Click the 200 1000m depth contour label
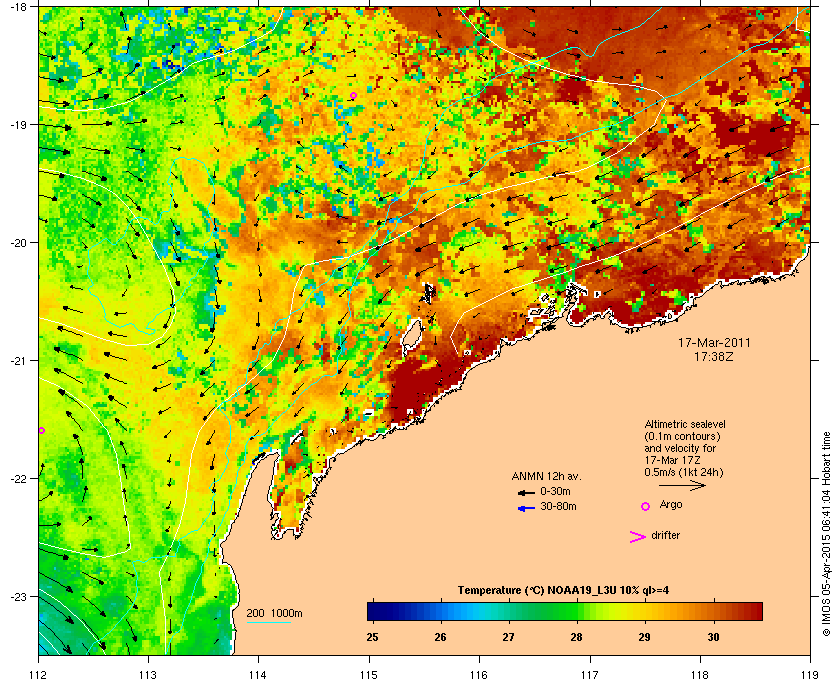The image size is (840, 680). [x=274, y=614]
